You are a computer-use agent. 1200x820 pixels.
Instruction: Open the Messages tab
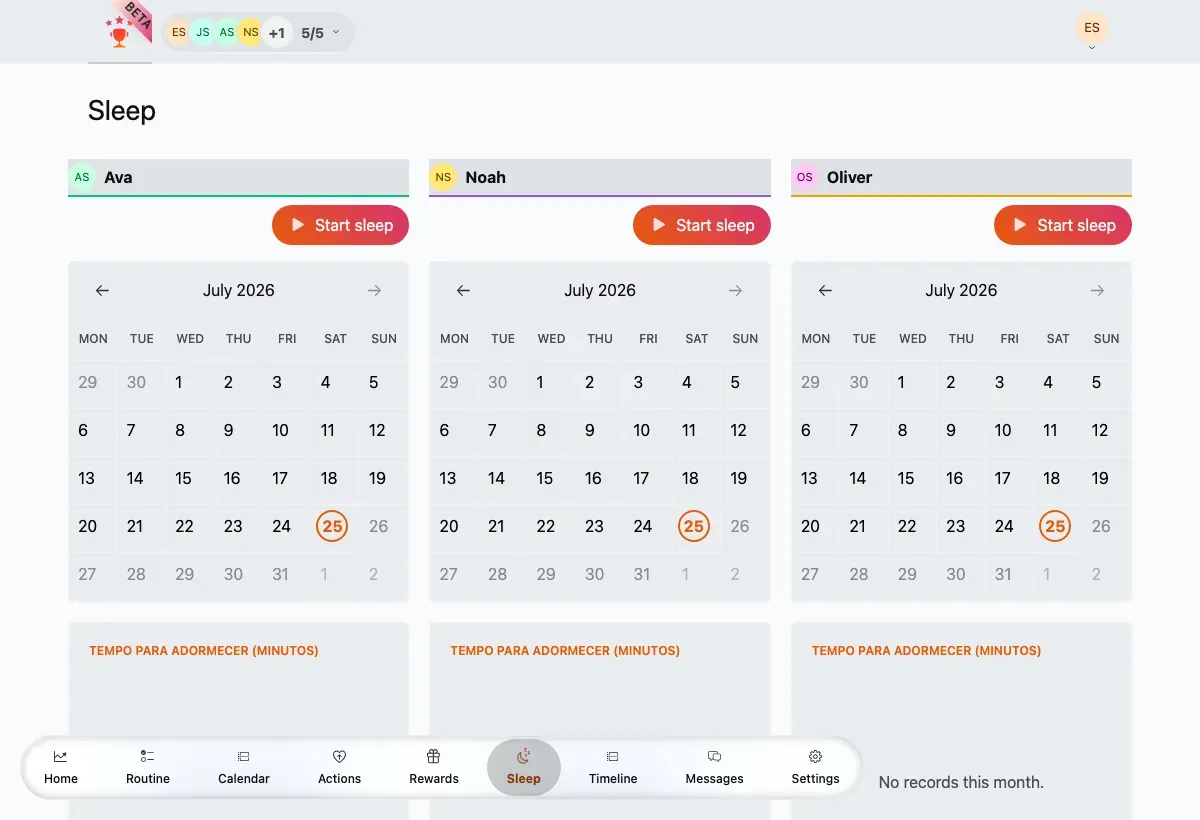tap(715, 768)
